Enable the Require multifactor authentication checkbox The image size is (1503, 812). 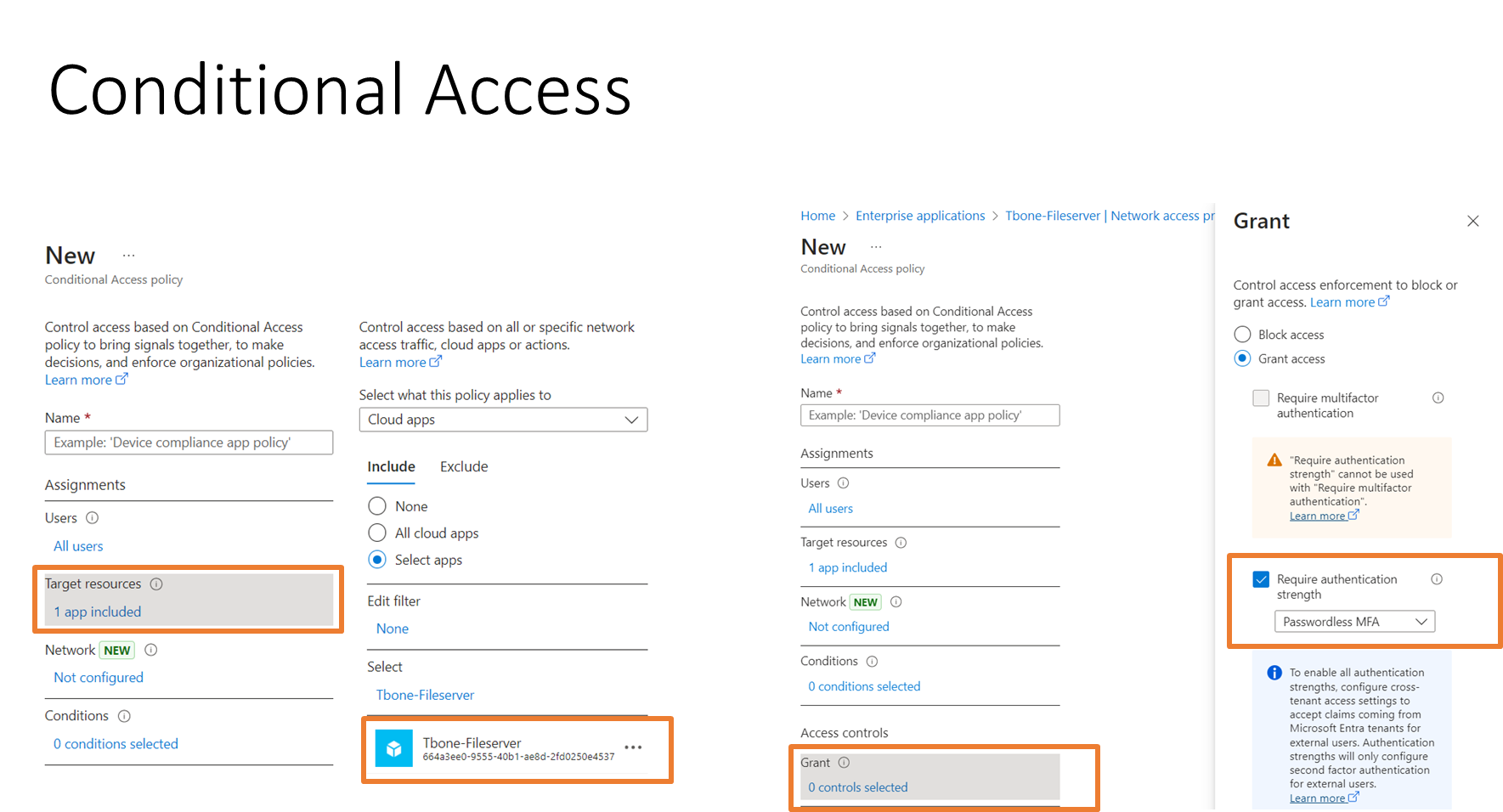(1261, 398)
